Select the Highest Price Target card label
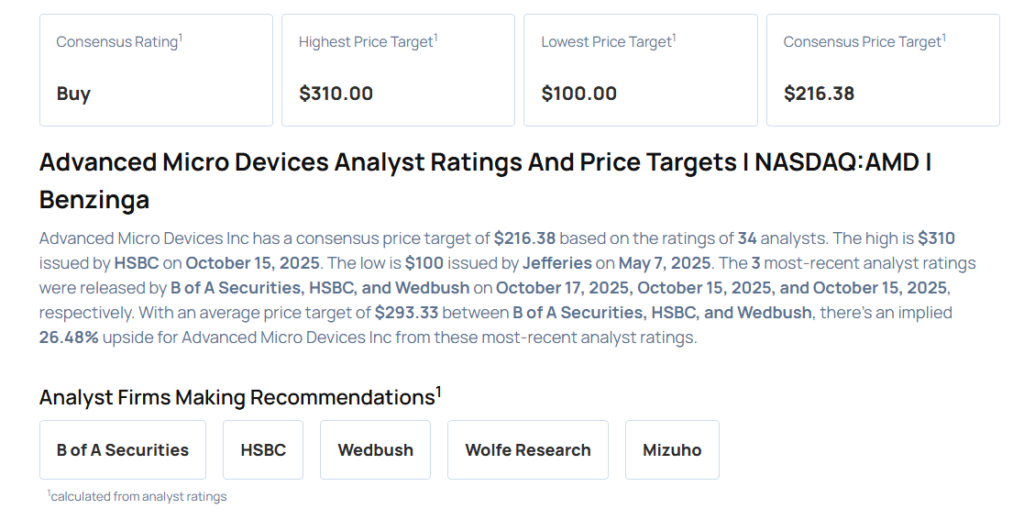Image resolution: width=1024 pixels, height=520 pixels. point(366,42)
